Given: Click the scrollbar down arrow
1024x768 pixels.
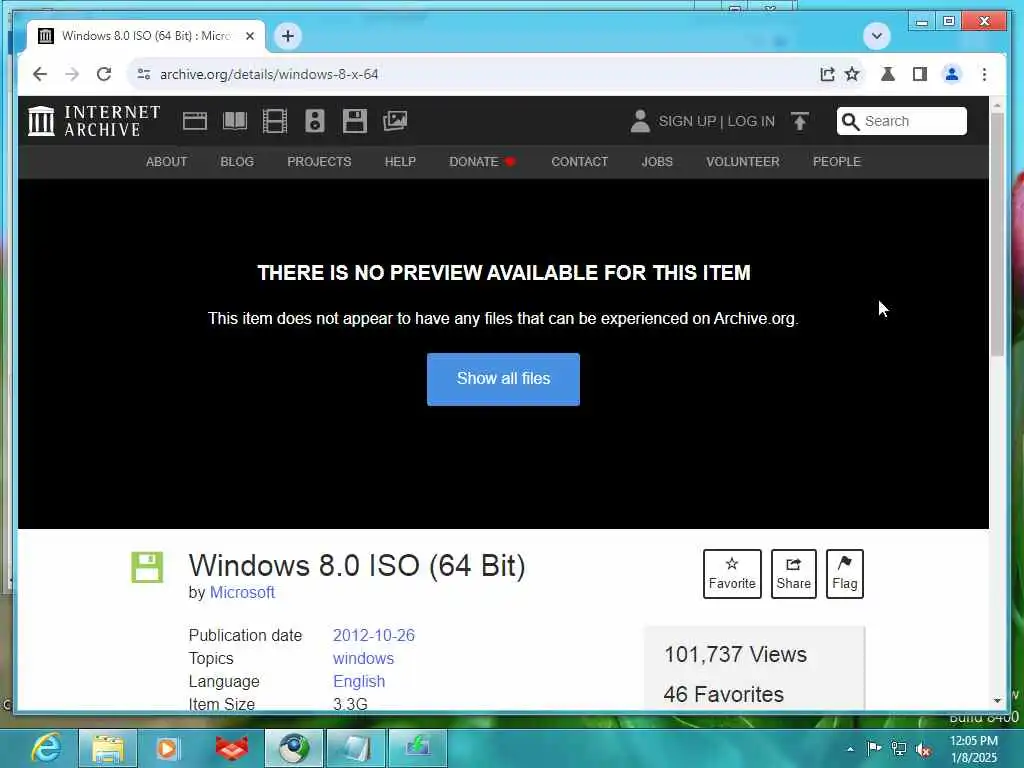Looking at the screenshot, I should click(x=997, y=701).
